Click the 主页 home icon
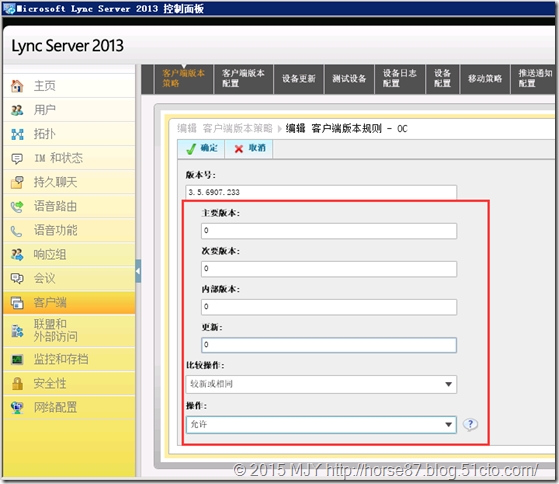 (x=17, y=86)
